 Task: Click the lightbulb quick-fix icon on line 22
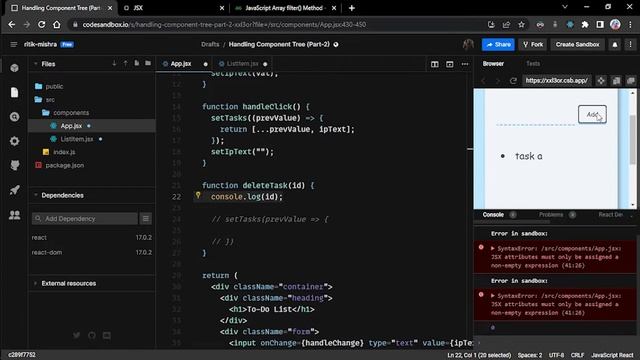pyautogui.click(x=198, y=195)
